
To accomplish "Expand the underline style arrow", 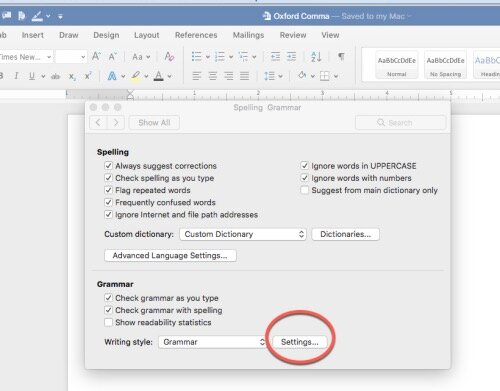I will [43, 76].
